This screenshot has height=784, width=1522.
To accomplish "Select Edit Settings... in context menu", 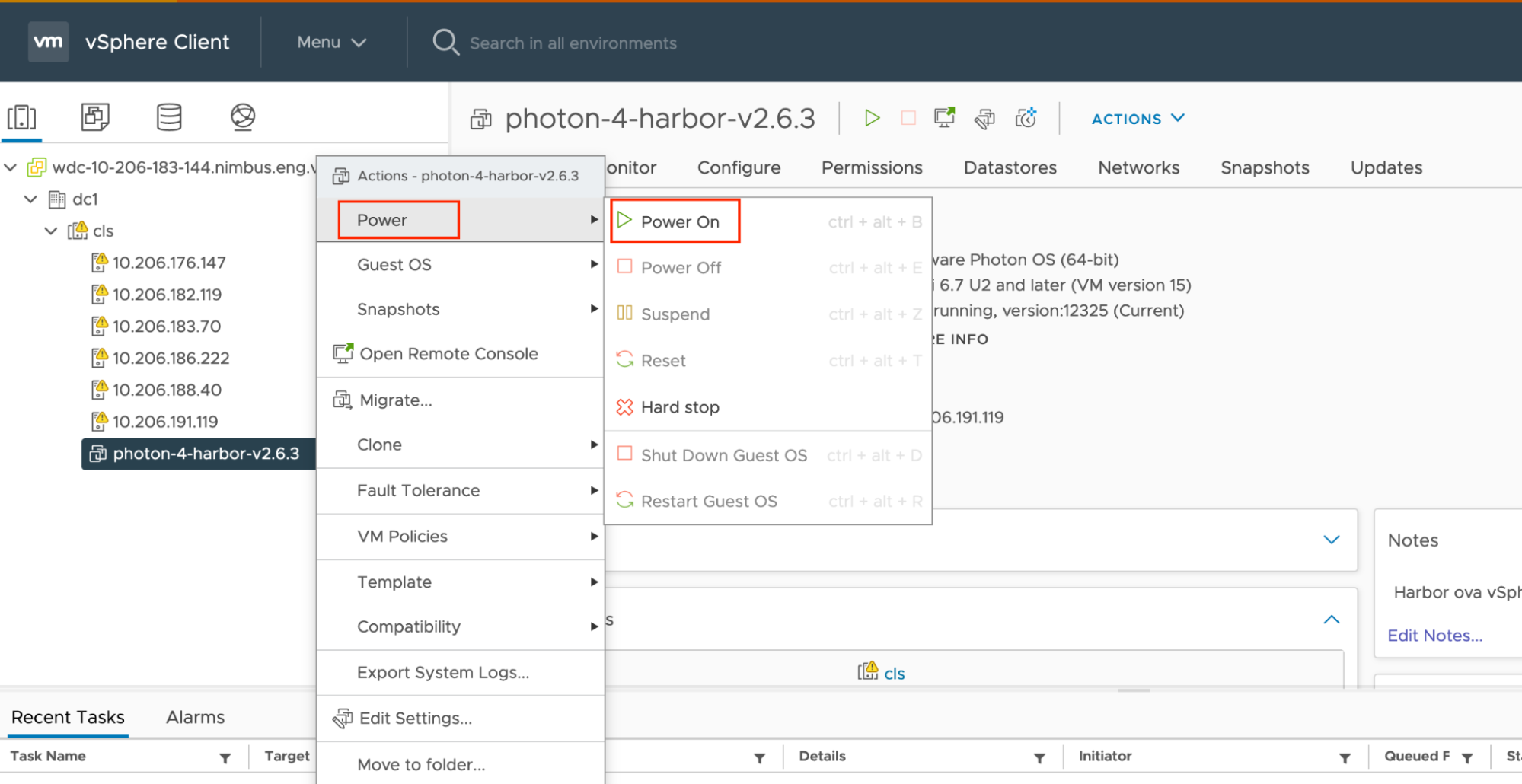I will (x=460, y=719).
